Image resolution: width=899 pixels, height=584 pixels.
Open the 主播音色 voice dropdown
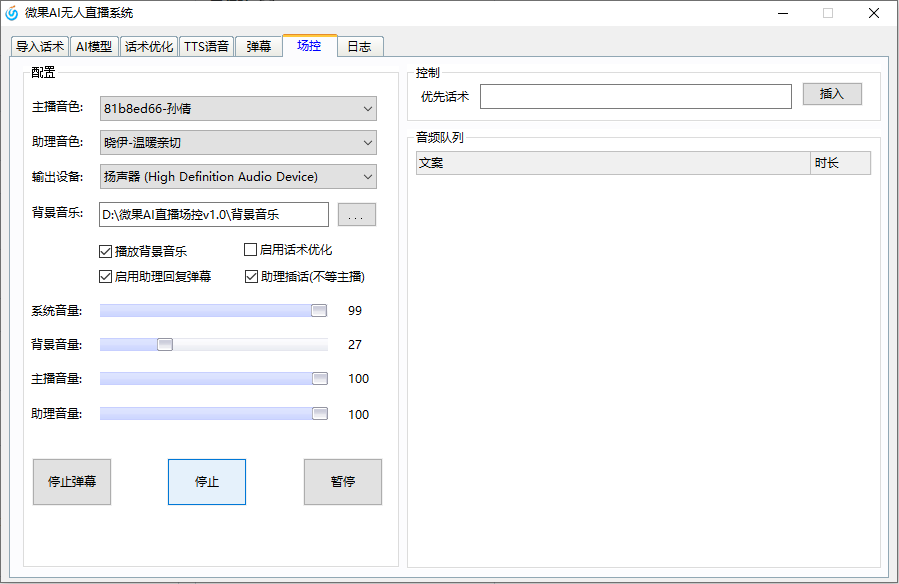click(238, 109)
